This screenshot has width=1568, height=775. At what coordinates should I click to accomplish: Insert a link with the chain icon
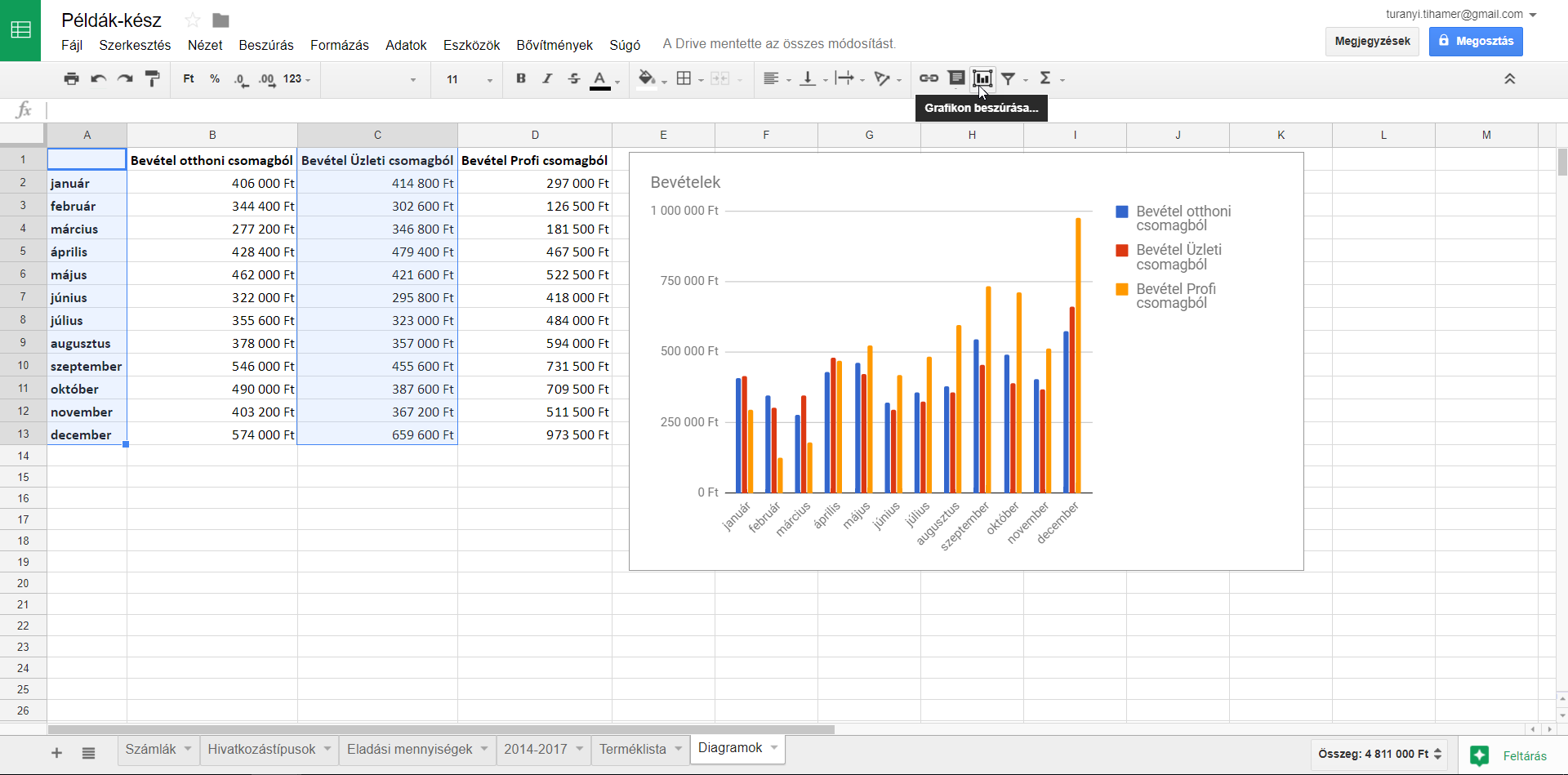(929, 78)
